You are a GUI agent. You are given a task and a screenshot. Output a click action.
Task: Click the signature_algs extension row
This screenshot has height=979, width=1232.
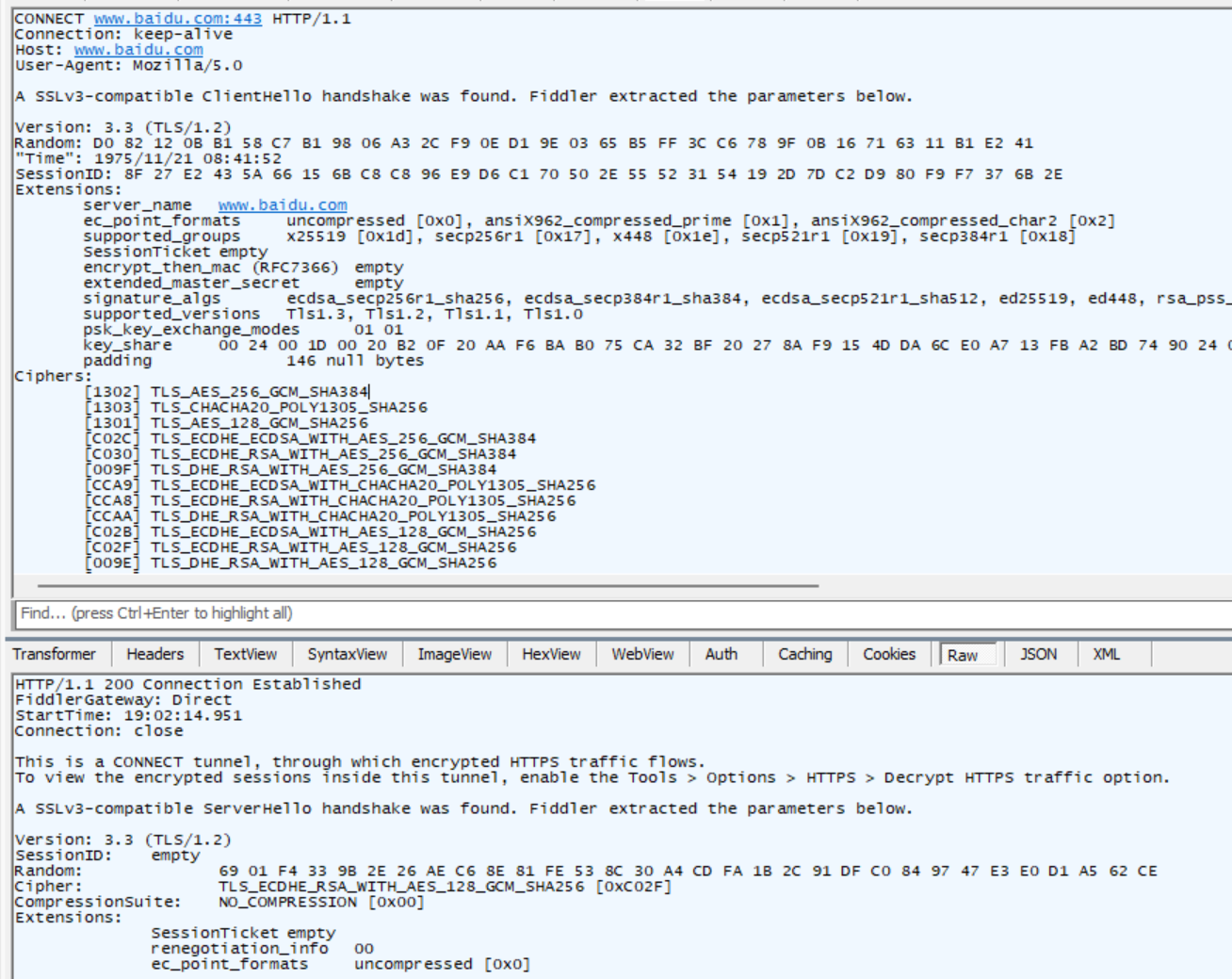657,299
